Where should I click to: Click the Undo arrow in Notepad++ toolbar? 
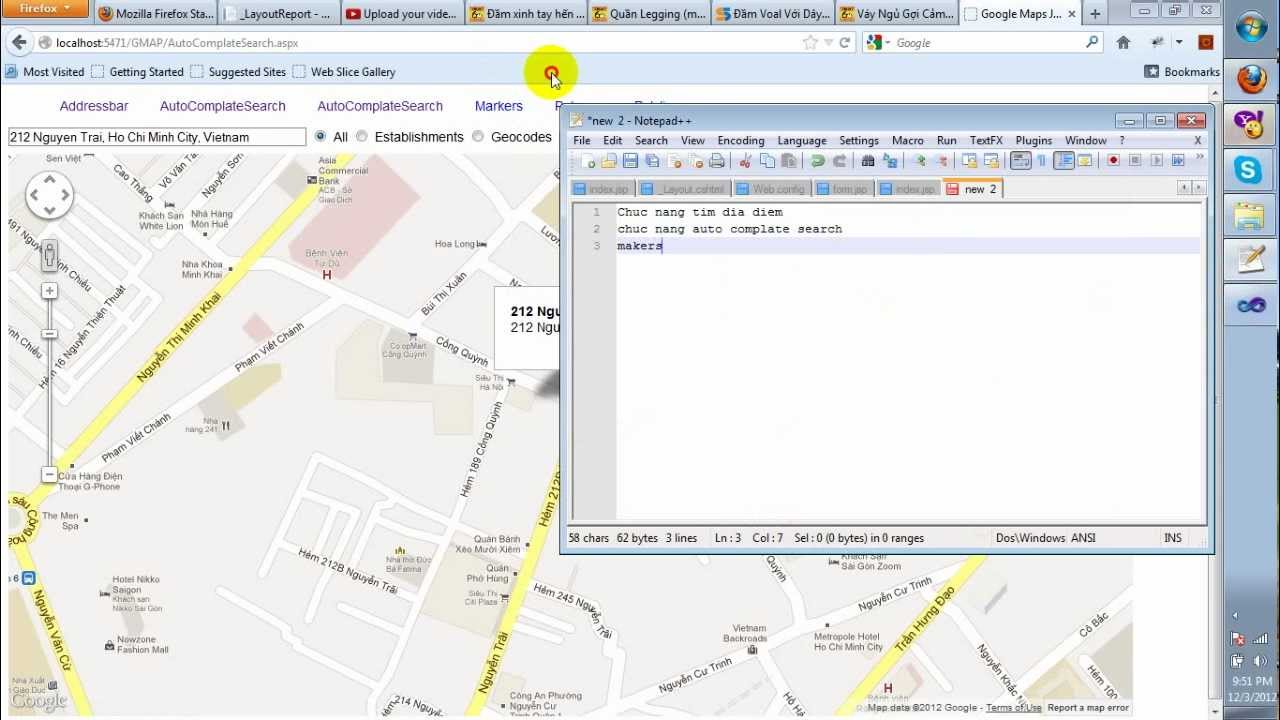pyautogui.click(x=817, y=161)
